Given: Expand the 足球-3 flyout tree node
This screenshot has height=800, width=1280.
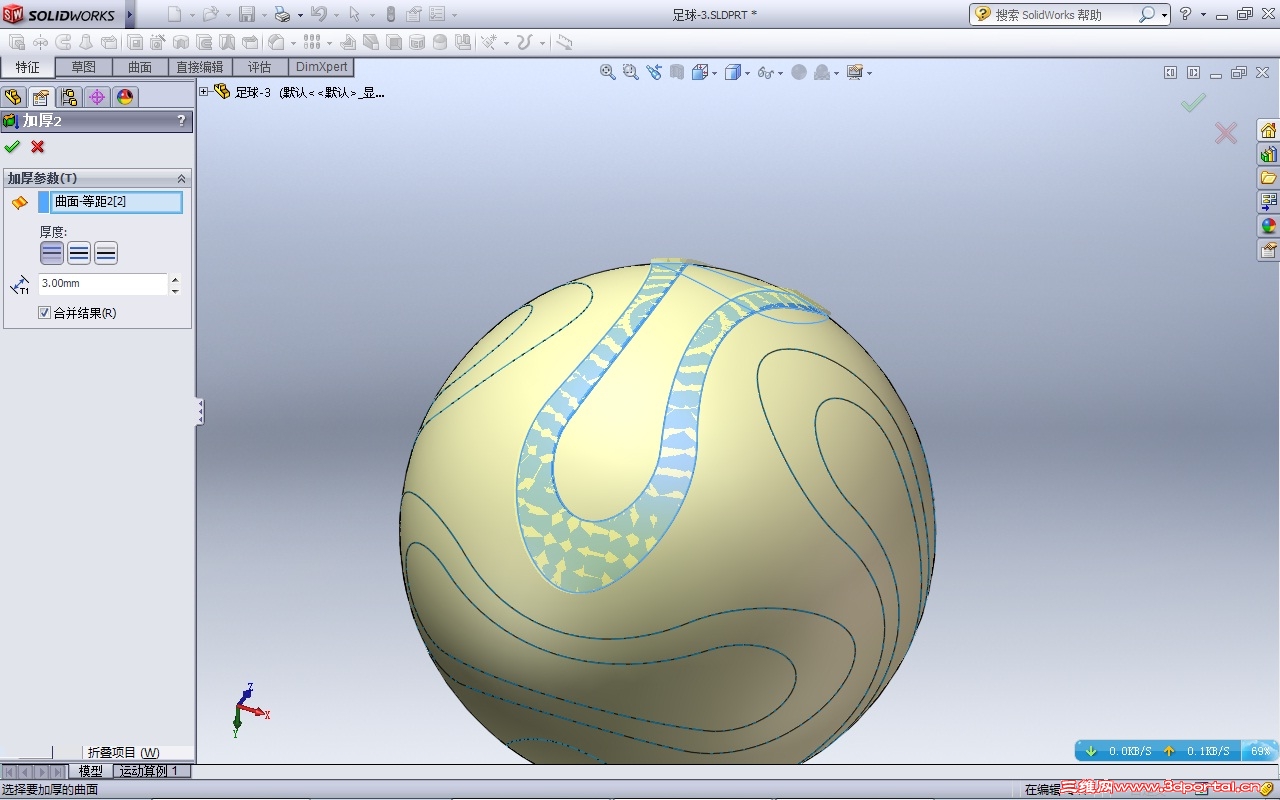Looking at the screenshot, I should pyautogui.click(x=204, y=92).
